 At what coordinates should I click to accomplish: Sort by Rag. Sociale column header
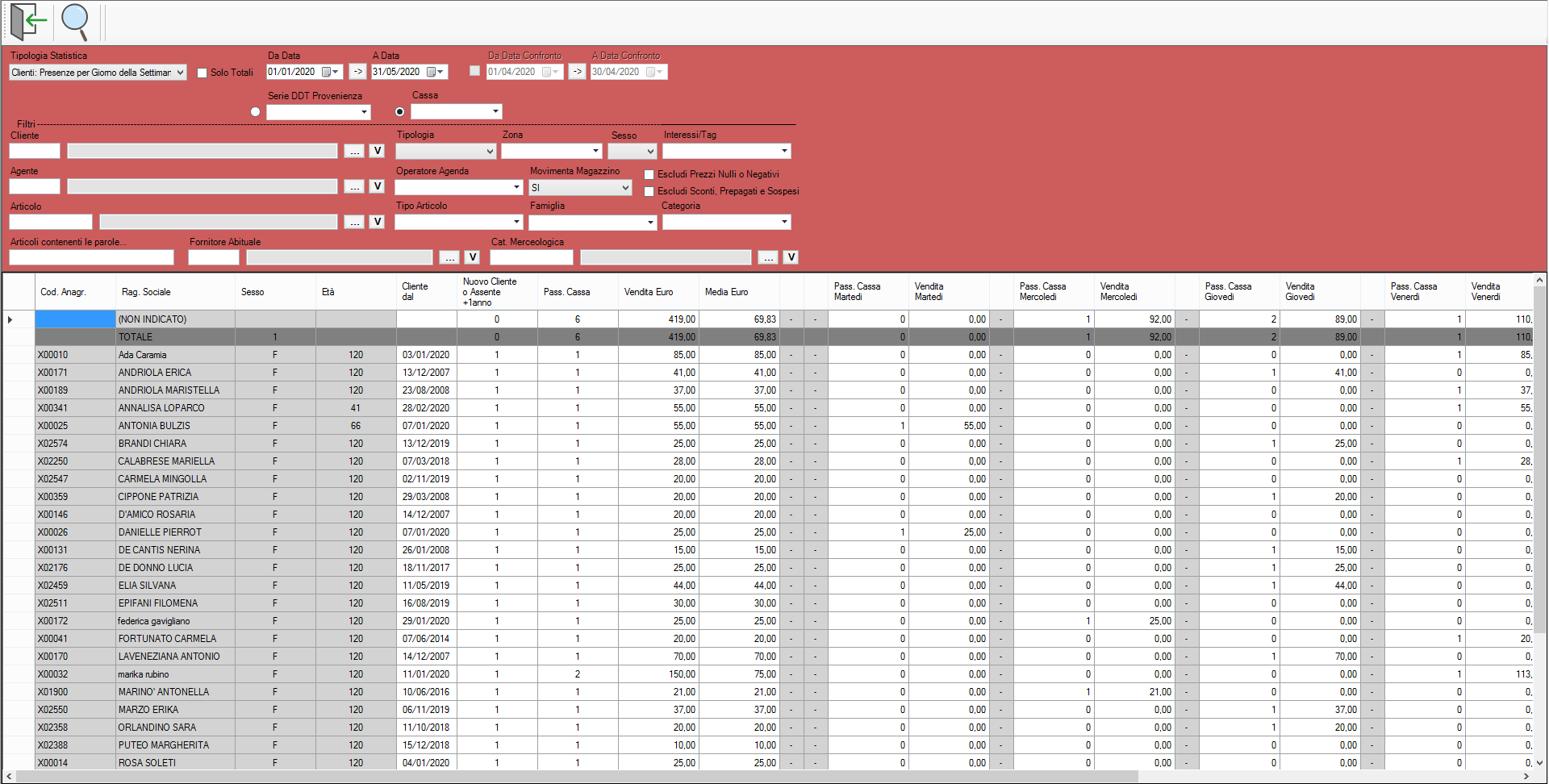point(146,292)
